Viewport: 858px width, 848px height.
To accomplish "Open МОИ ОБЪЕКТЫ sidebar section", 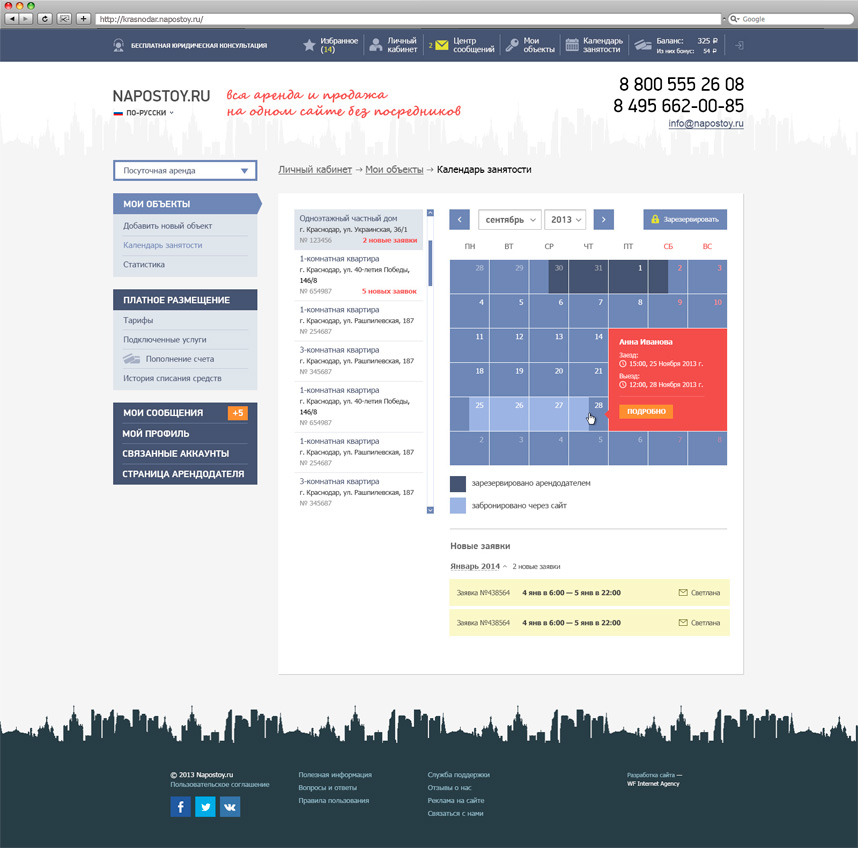I will [186, 204].
